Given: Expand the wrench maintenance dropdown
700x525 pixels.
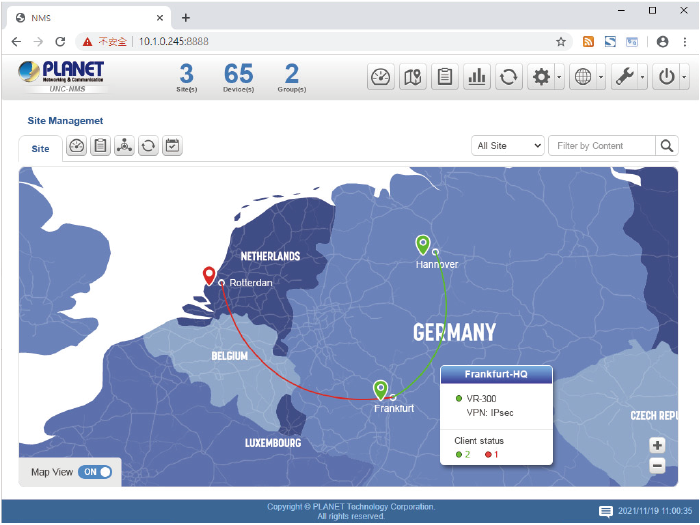Looking at the screenshot, I should click(630, 77).
